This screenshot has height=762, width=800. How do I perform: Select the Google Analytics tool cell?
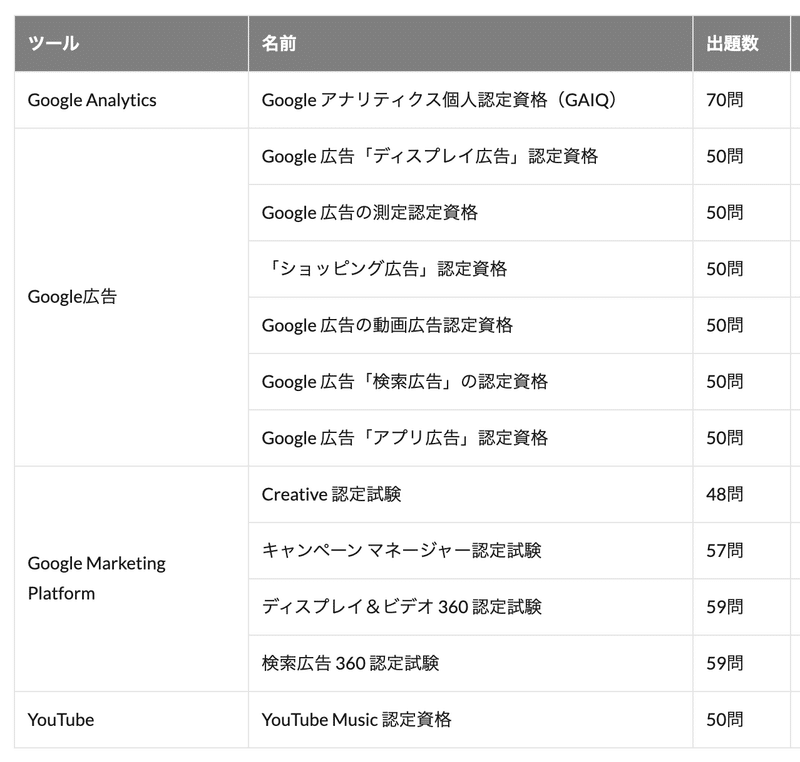coord(131,100)
